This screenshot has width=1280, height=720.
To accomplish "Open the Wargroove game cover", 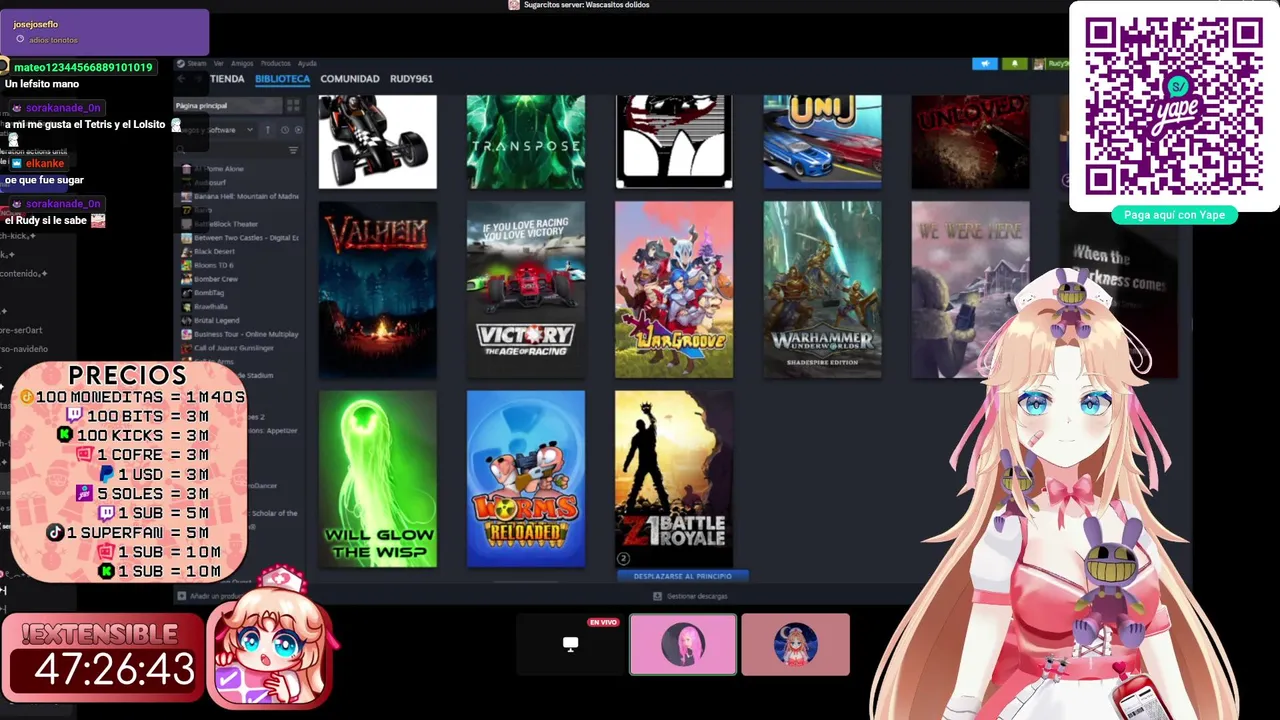I will point(674,290).
